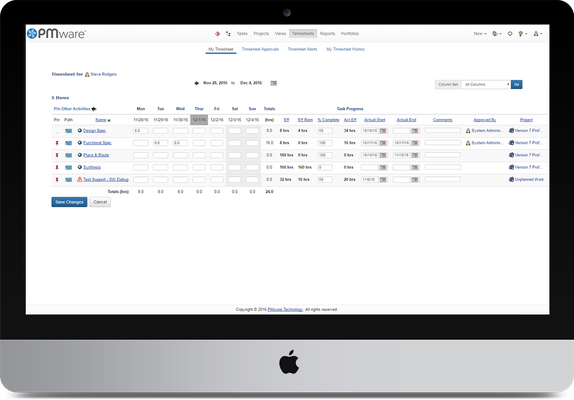Open the Views menu
Image resolution: width=574 pixels, height=400 pixels.
(280, 34)
